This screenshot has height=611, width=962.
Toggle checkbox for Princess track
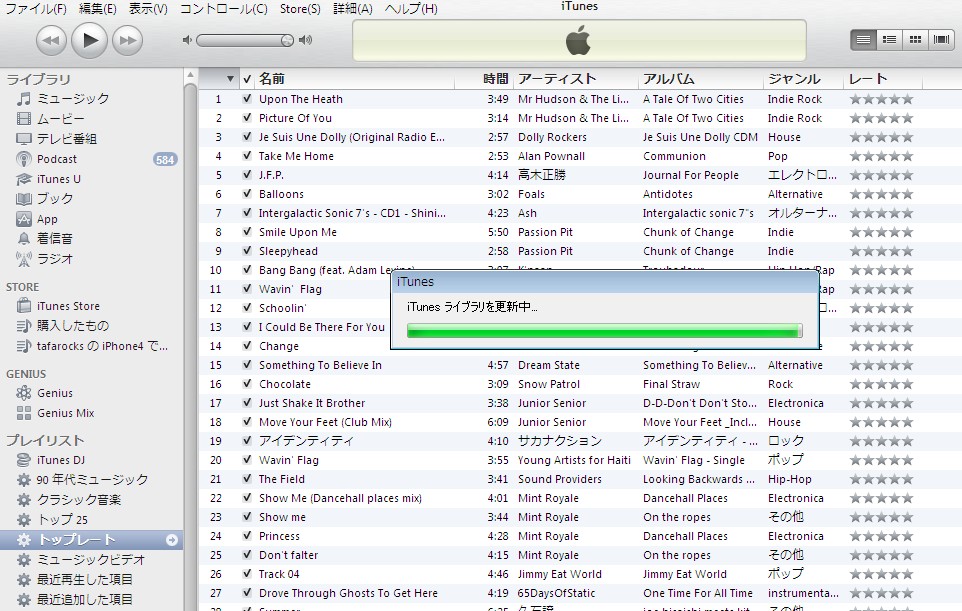coord(247,536)
